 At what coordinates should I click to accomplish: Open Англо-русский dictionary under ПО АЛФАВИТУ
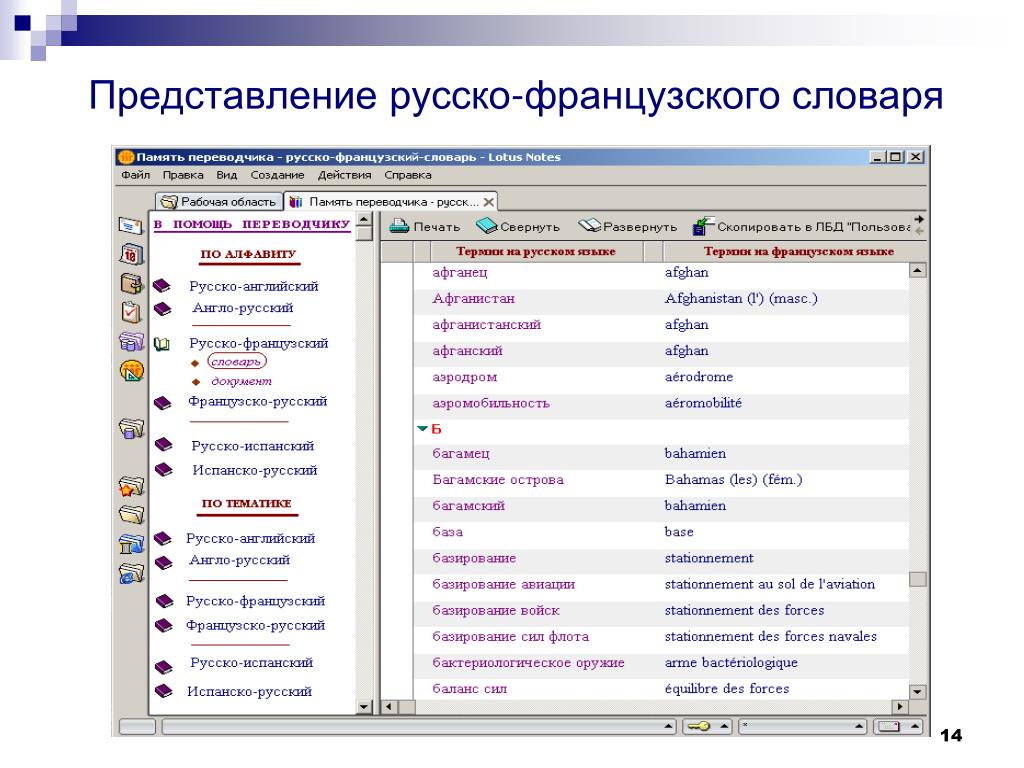tap(242, 308)
